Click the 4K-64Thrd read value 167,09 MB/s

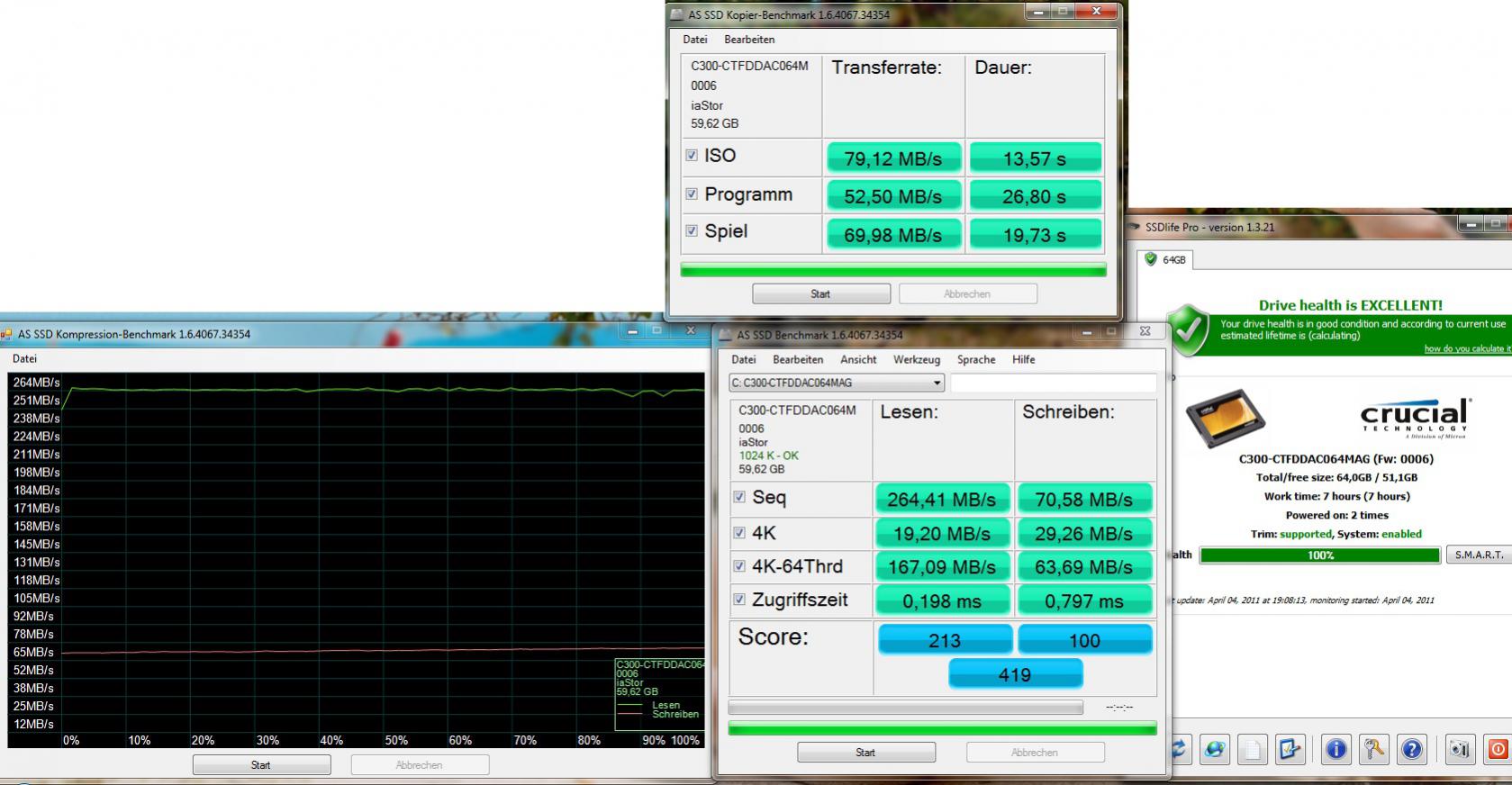pos(941,567)
